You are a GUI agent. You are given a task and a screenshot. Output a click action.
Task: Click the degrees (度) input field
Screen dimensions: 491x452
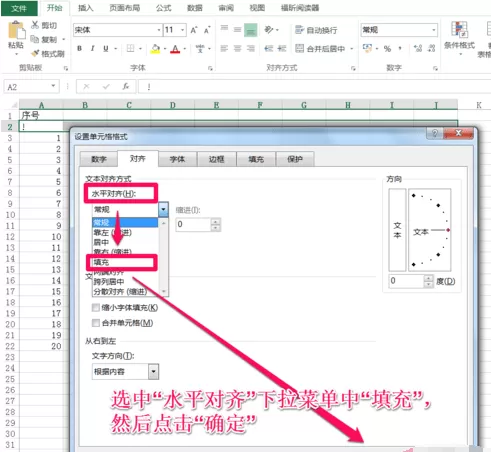click(407, 281)
